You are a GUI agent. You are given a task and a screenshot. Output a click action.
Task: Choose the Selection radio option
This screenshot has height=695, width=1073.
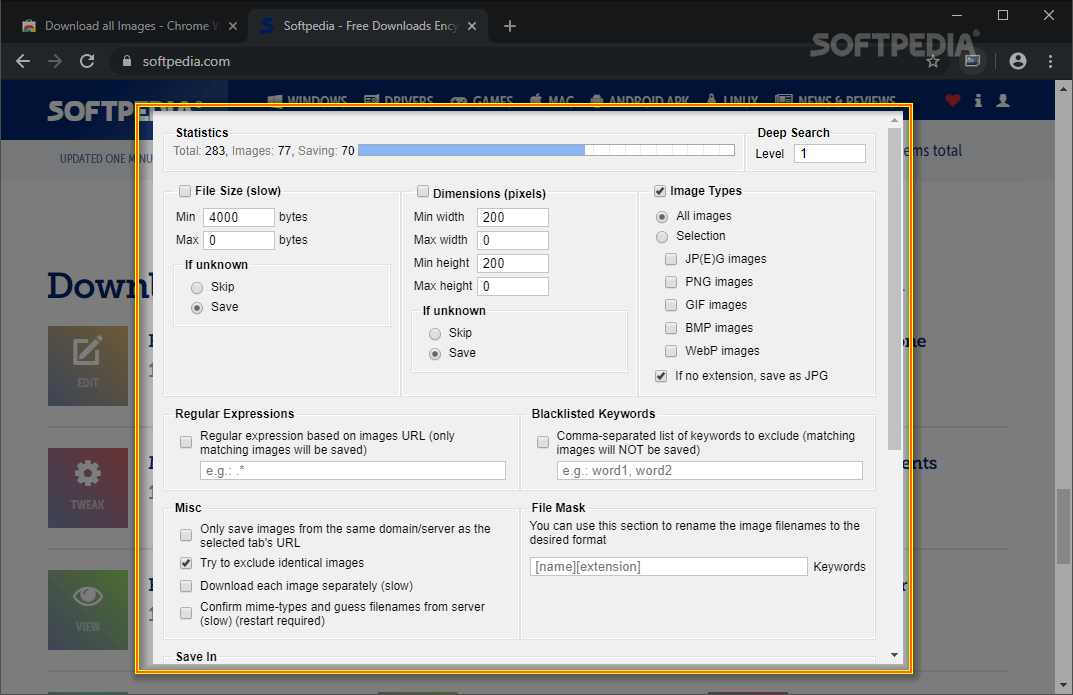click(662, 237)
